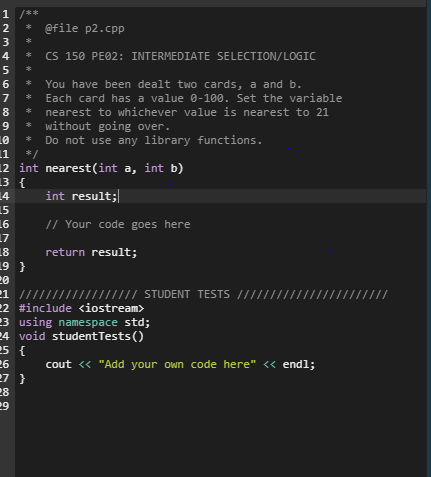Click line number 1 in the gutter
The width and height of the screenshot is (431, 477).
6,14
